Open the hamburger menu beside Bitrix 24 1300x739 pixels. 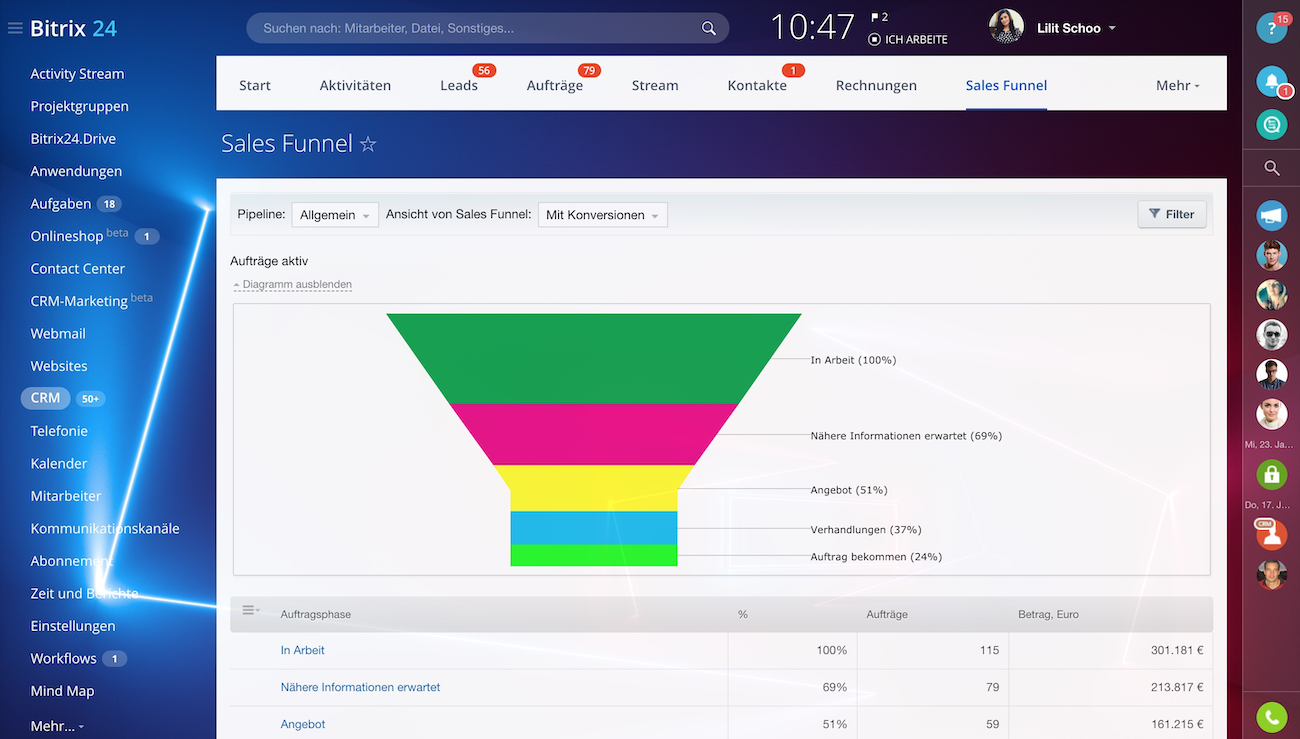click(x=15, y=29)
